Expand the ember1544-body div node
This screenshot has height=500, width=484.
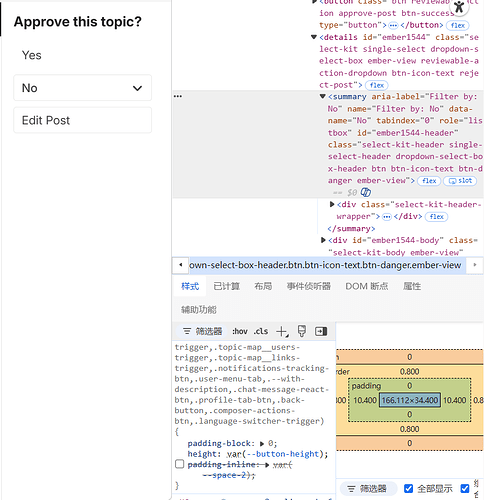[323, 240]
